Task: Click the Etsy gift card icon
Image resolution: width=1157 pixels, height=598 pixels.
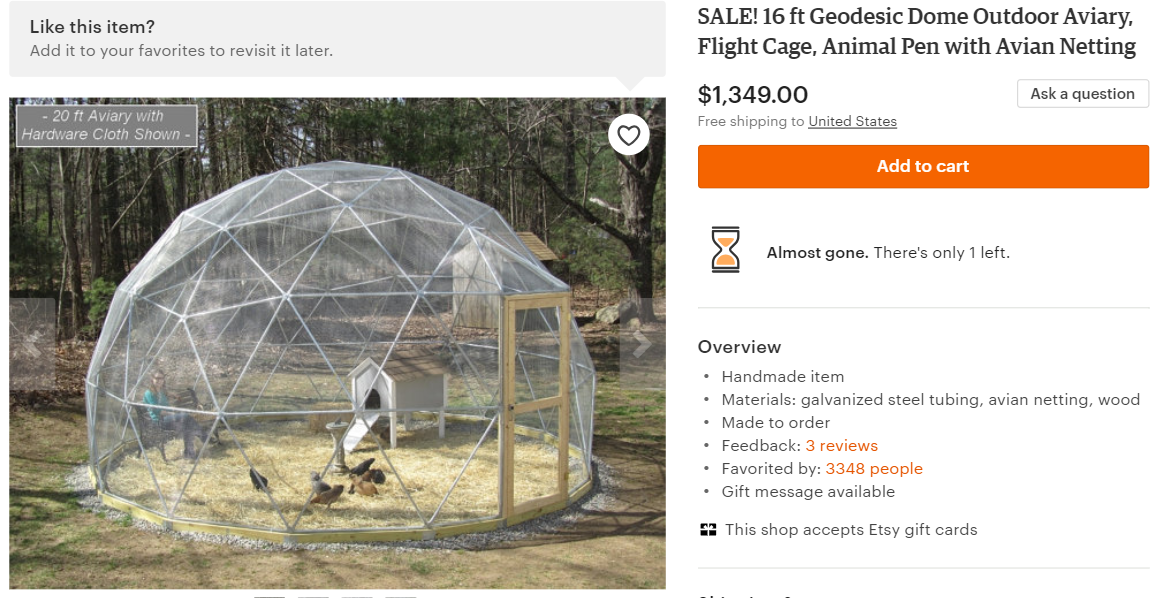Action: coord(708,530)
